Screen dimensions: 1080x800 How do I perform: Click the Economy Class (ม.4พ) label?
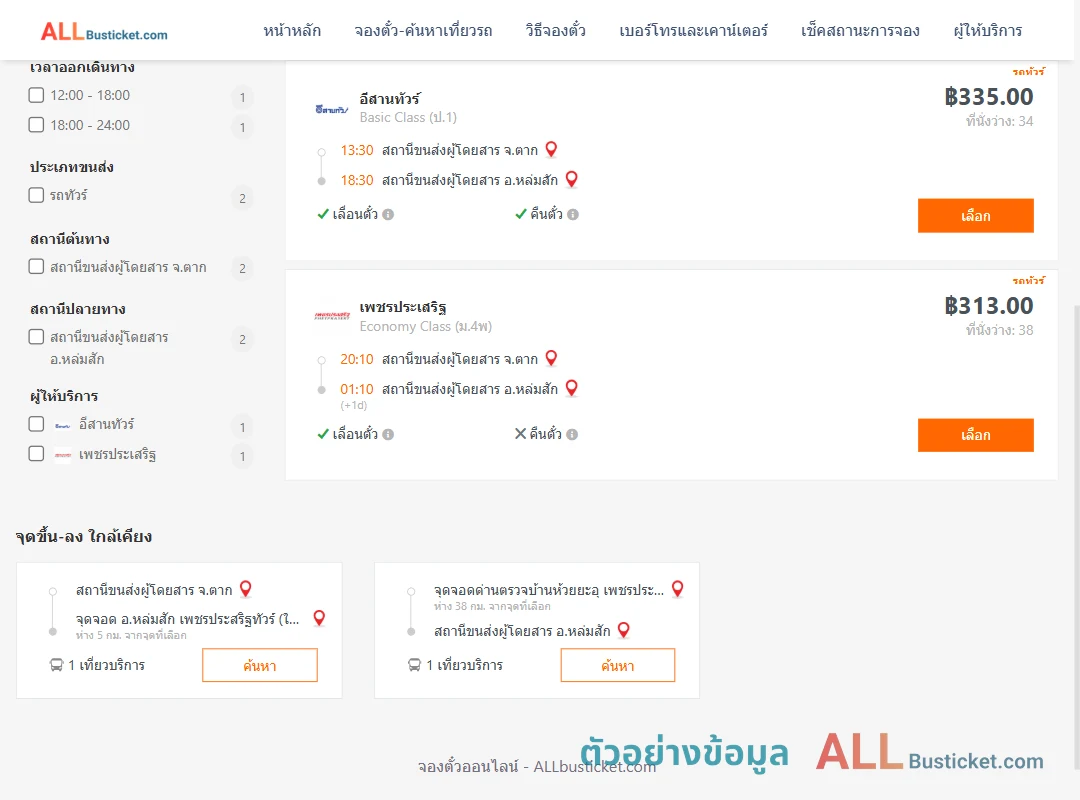426,327
